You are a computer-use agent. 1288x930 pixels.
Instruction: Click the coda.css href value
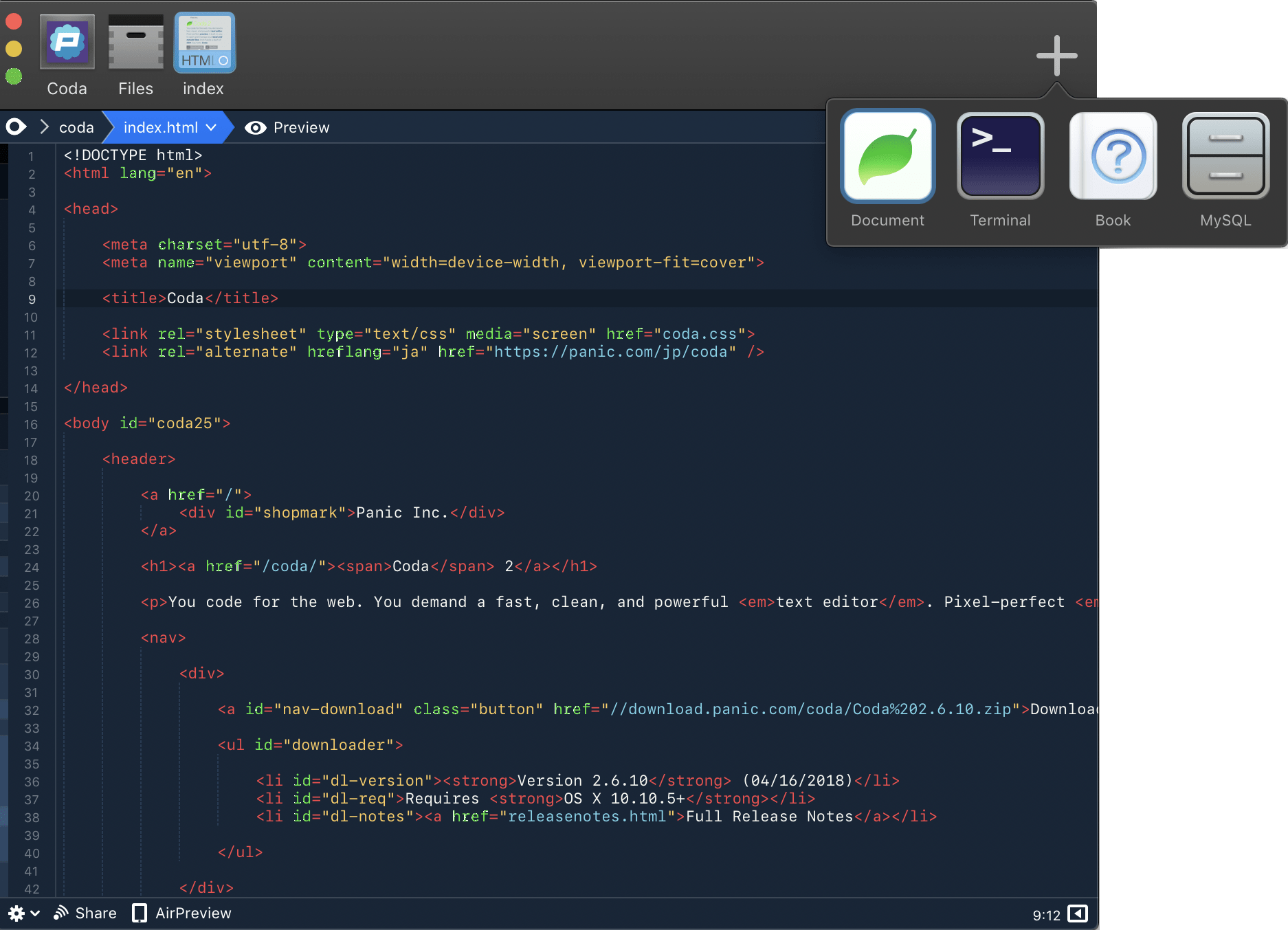point(700,334)
